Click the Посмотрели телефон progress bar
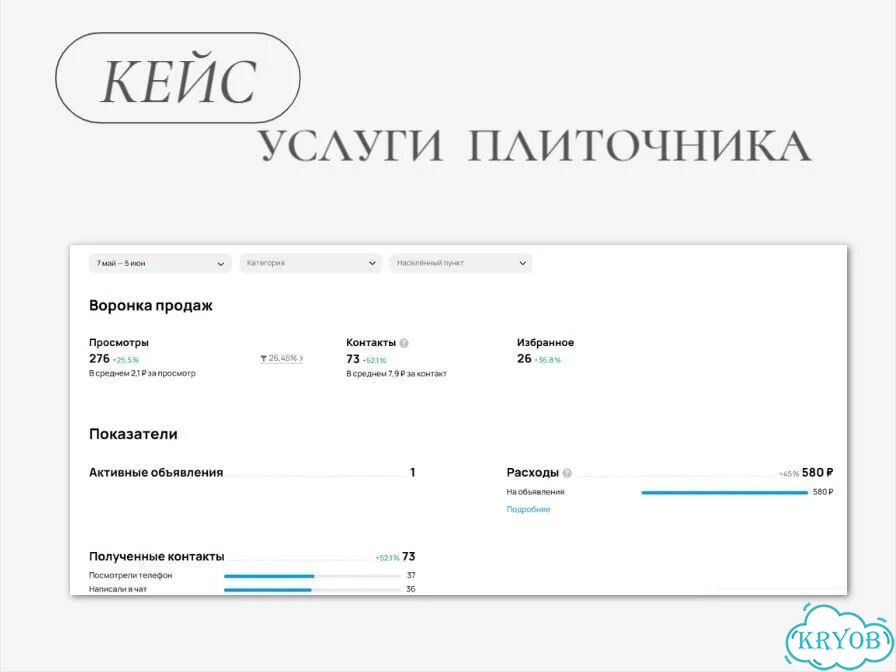 pyautogui.click(x=312, y=576)
